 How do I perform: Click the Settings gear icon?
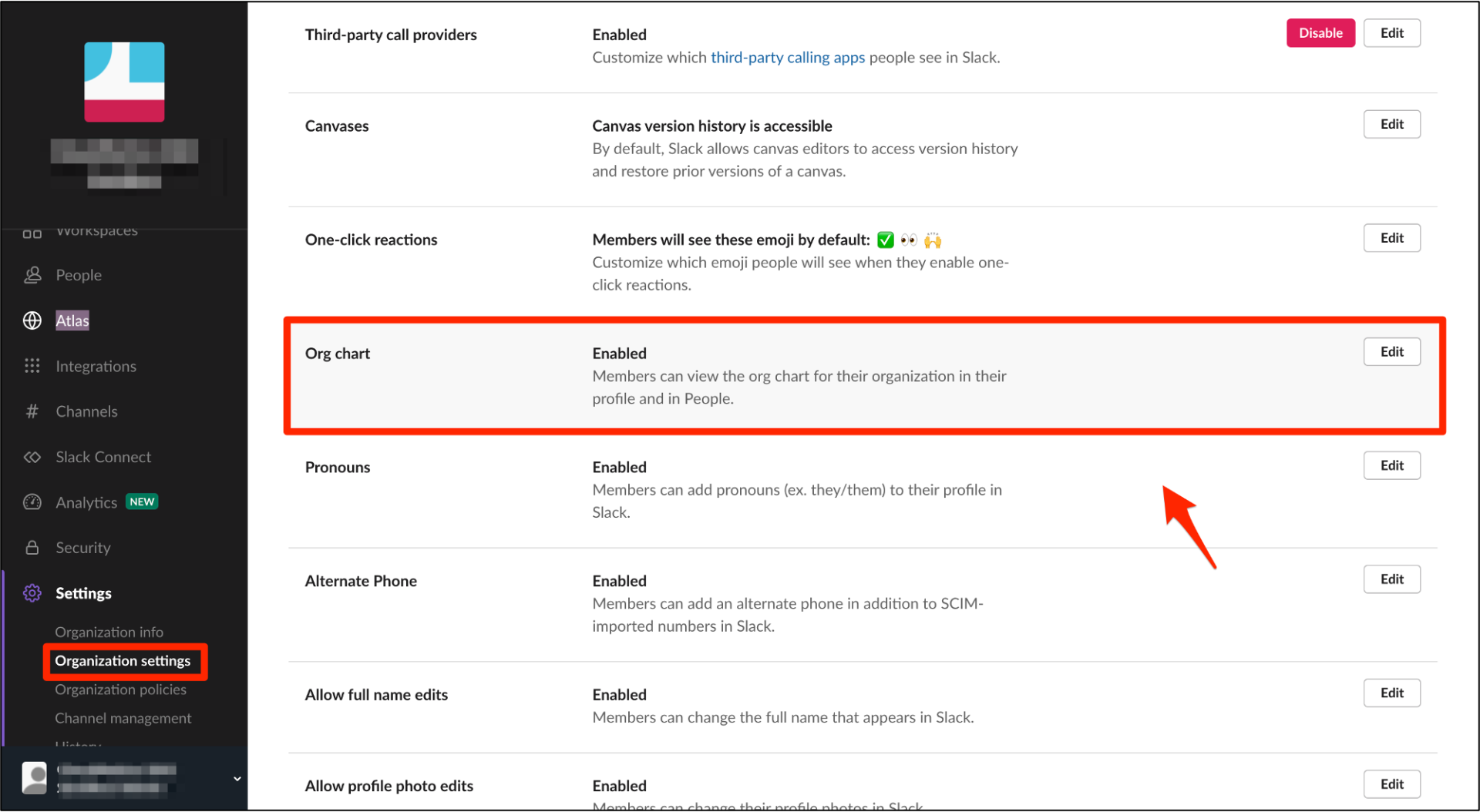click(32, 592)
